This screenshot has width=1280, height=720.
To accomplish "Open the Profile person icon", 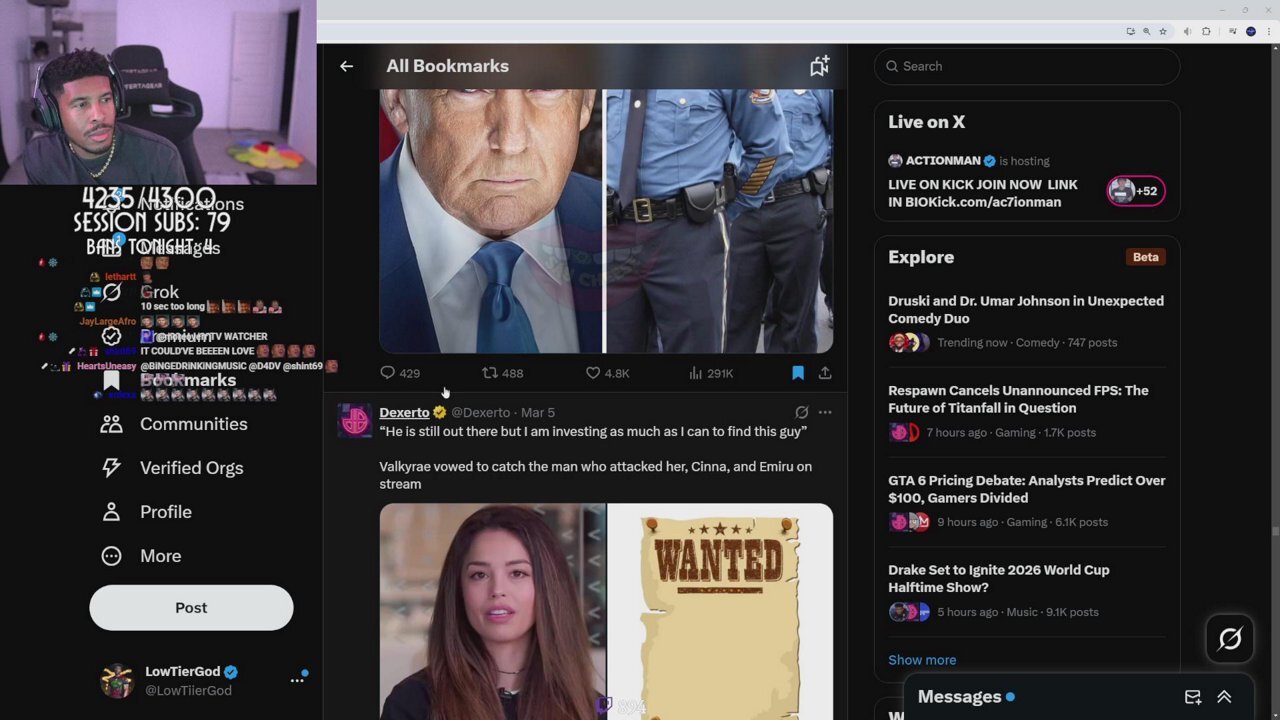I will 111,512.
